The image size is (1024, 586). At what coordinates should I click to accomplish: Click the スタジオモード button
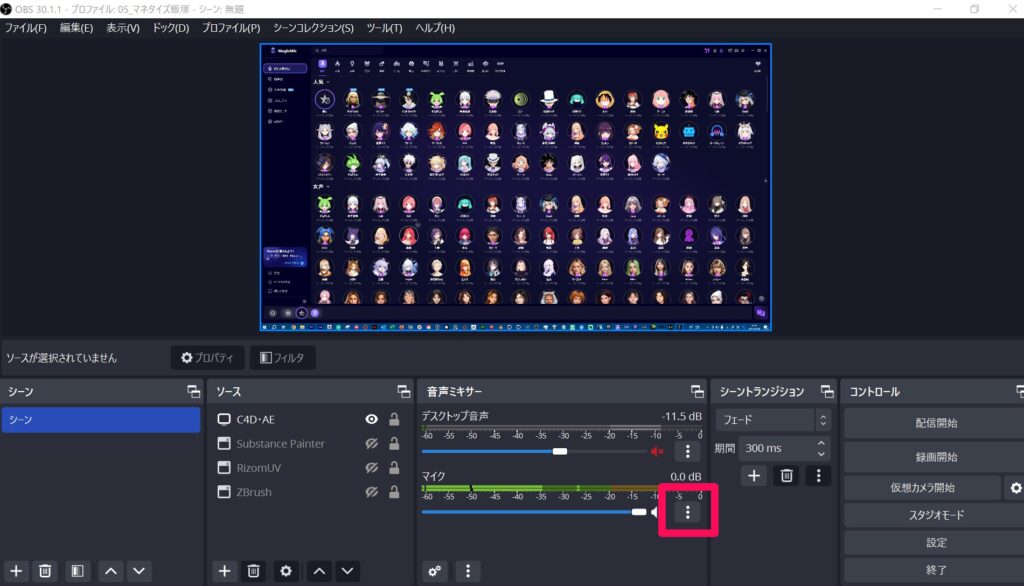935,515
